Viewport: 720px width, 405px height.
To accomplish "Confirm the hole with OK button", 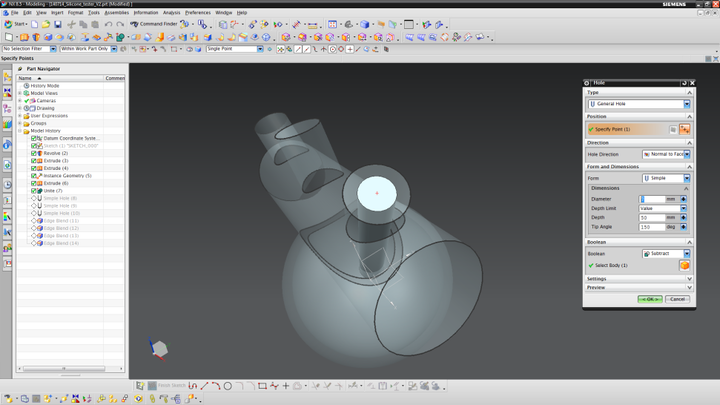I will (650, 299).
